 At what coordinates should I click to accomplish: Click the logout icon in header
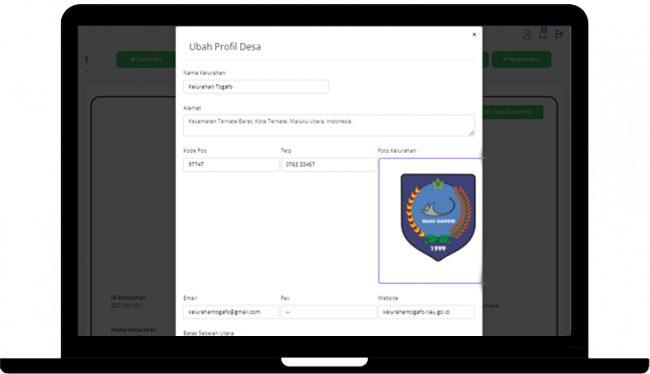point(559,34)
